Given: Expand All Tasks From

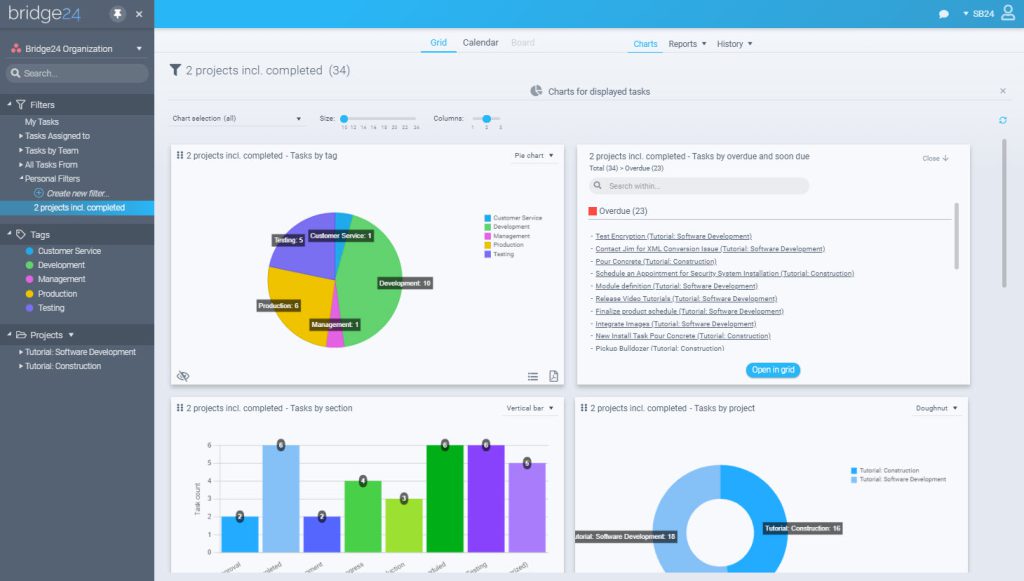Looking at the screenshot, I should click(x=20, y=165).
